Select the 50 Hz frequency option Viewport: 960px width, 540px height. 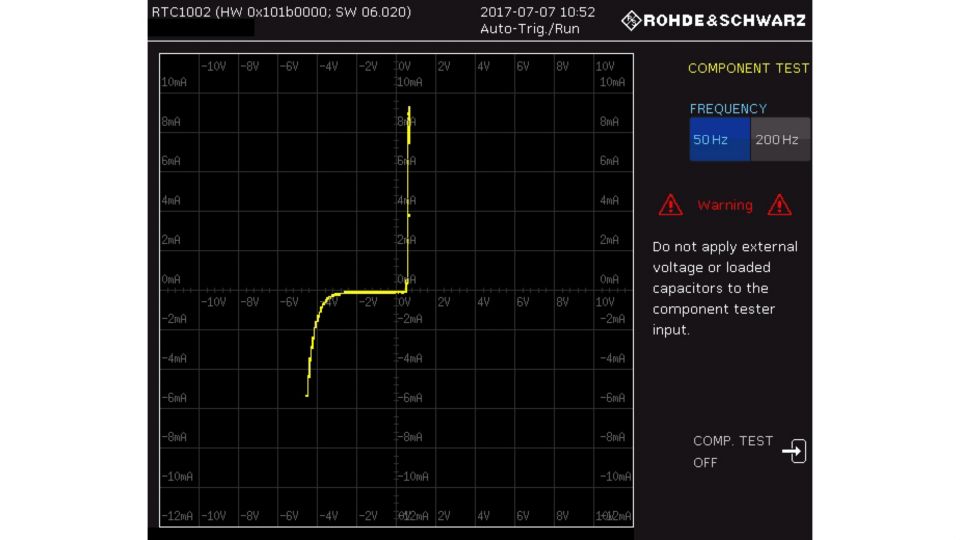click(719, 140)
